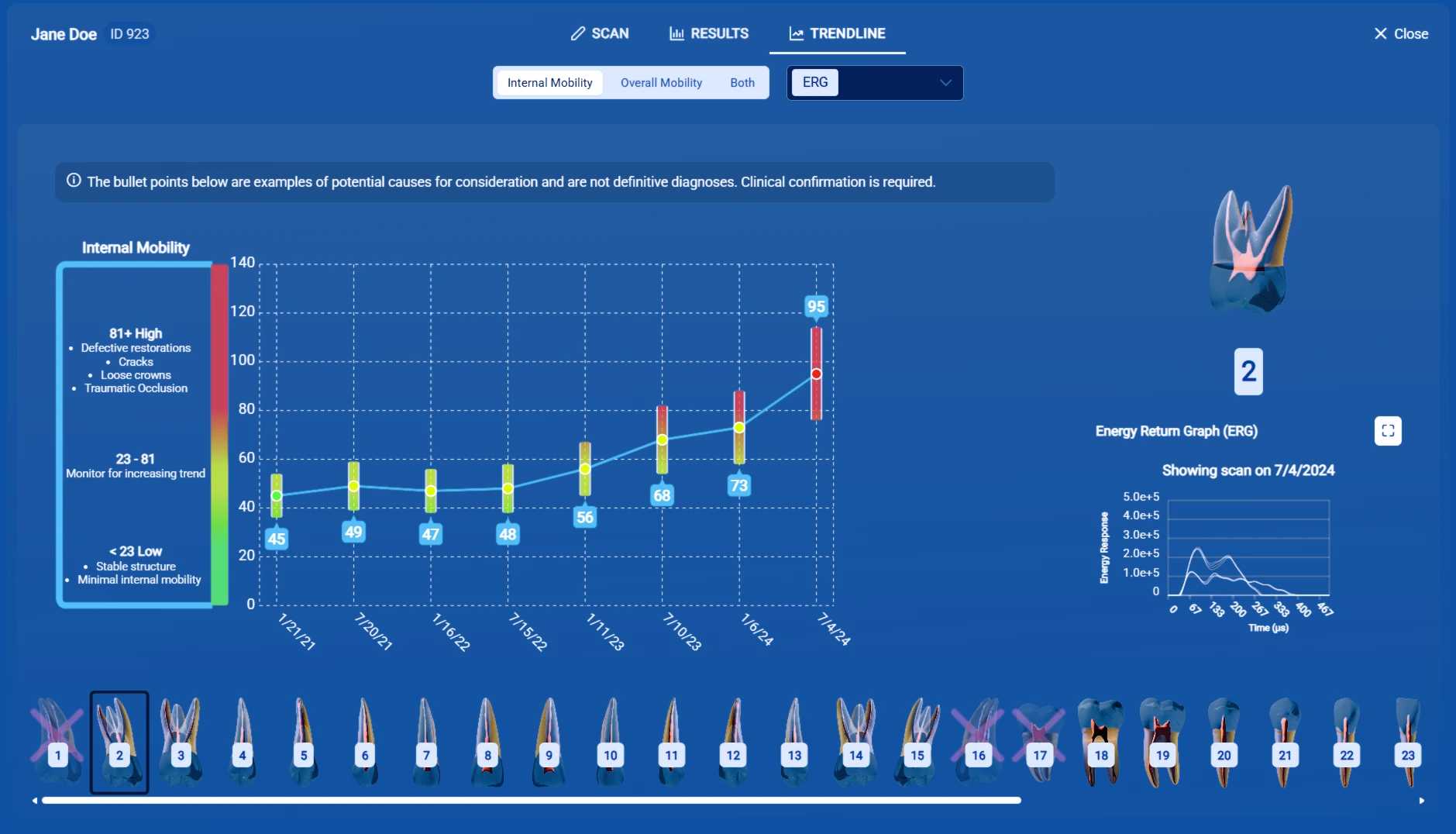Select tooth 10 icon in the strip
Viewport: 1456px width, 834px height.
[611, 742]
